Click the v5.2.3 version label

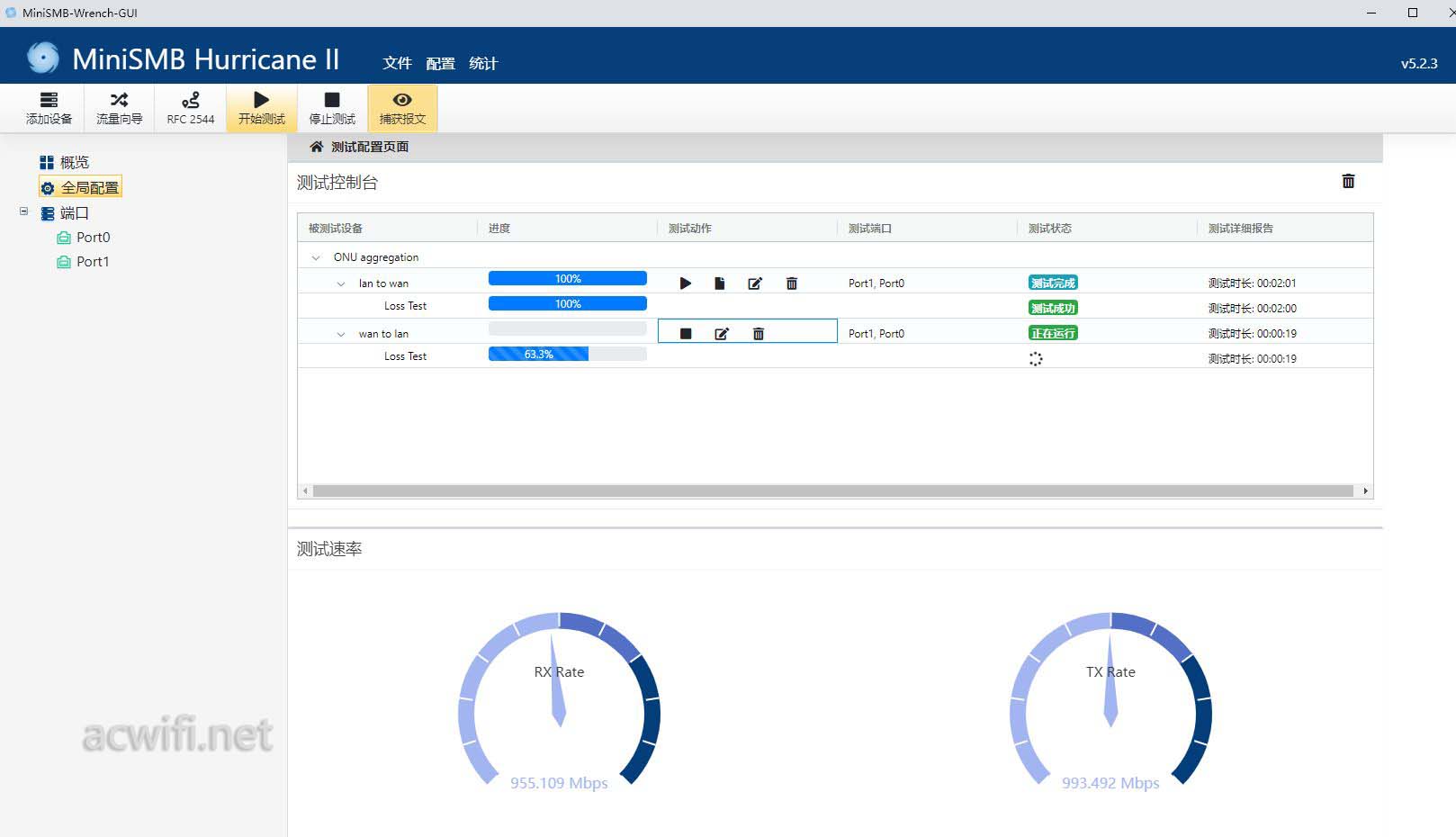(x=1419, y=64)
